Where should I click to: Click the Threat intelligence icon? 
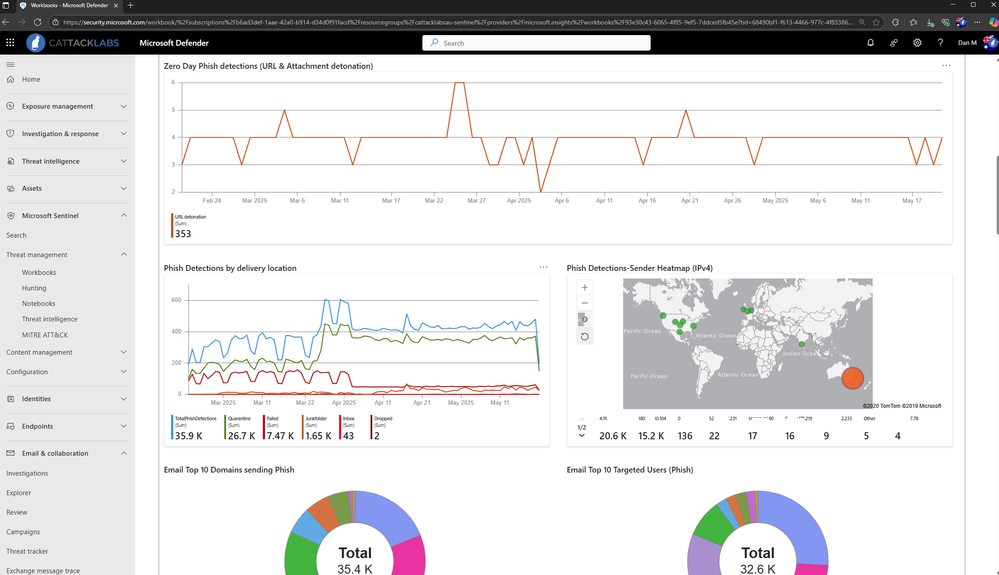10,161
